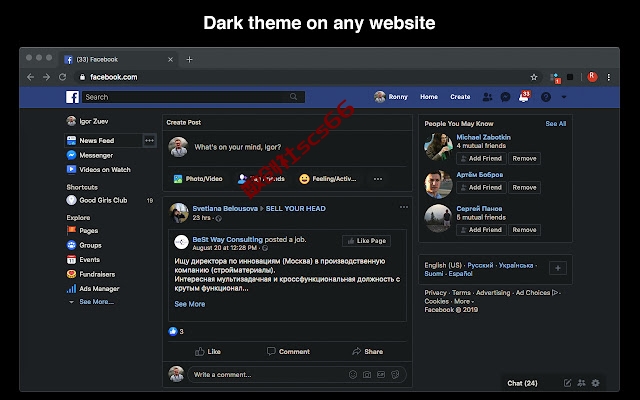This screenshot has width=640, height=400.
Task: Start a new message from the chat bar icon
Action: [x=567, y=383]
